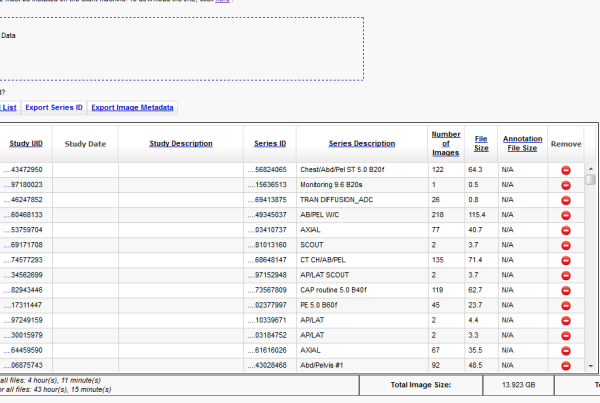
Task: Sort by Number of Images column
Action: pyautogui.click(x=446, y=144)
